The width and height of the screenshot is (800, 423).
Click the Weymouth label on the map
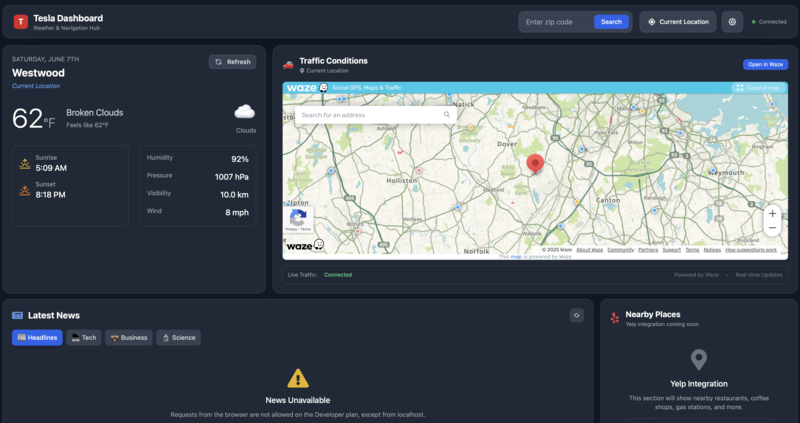coord(726,172)
